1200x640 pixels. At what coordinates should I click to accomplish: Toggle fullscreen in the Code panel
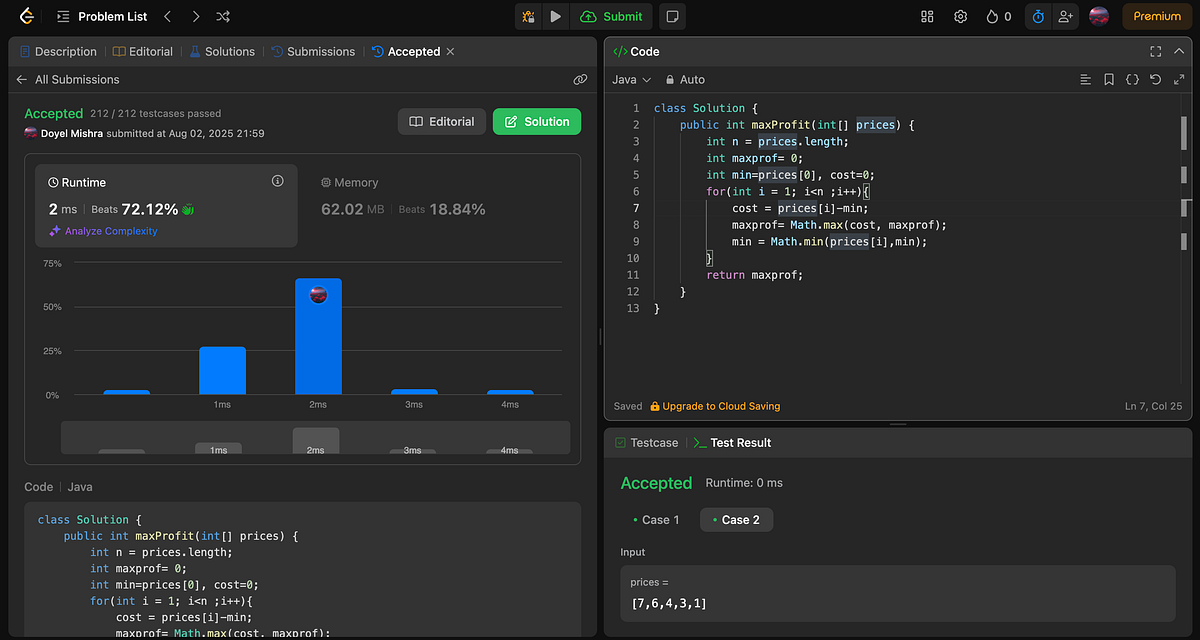click(x=1155, y=51)
